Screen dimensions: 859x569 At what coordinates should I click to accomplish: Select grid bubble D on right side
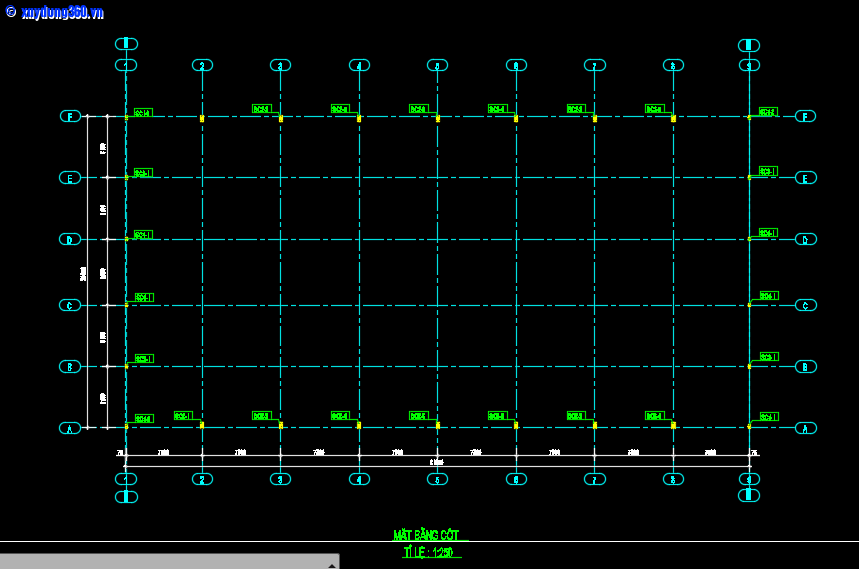(805, 239)
